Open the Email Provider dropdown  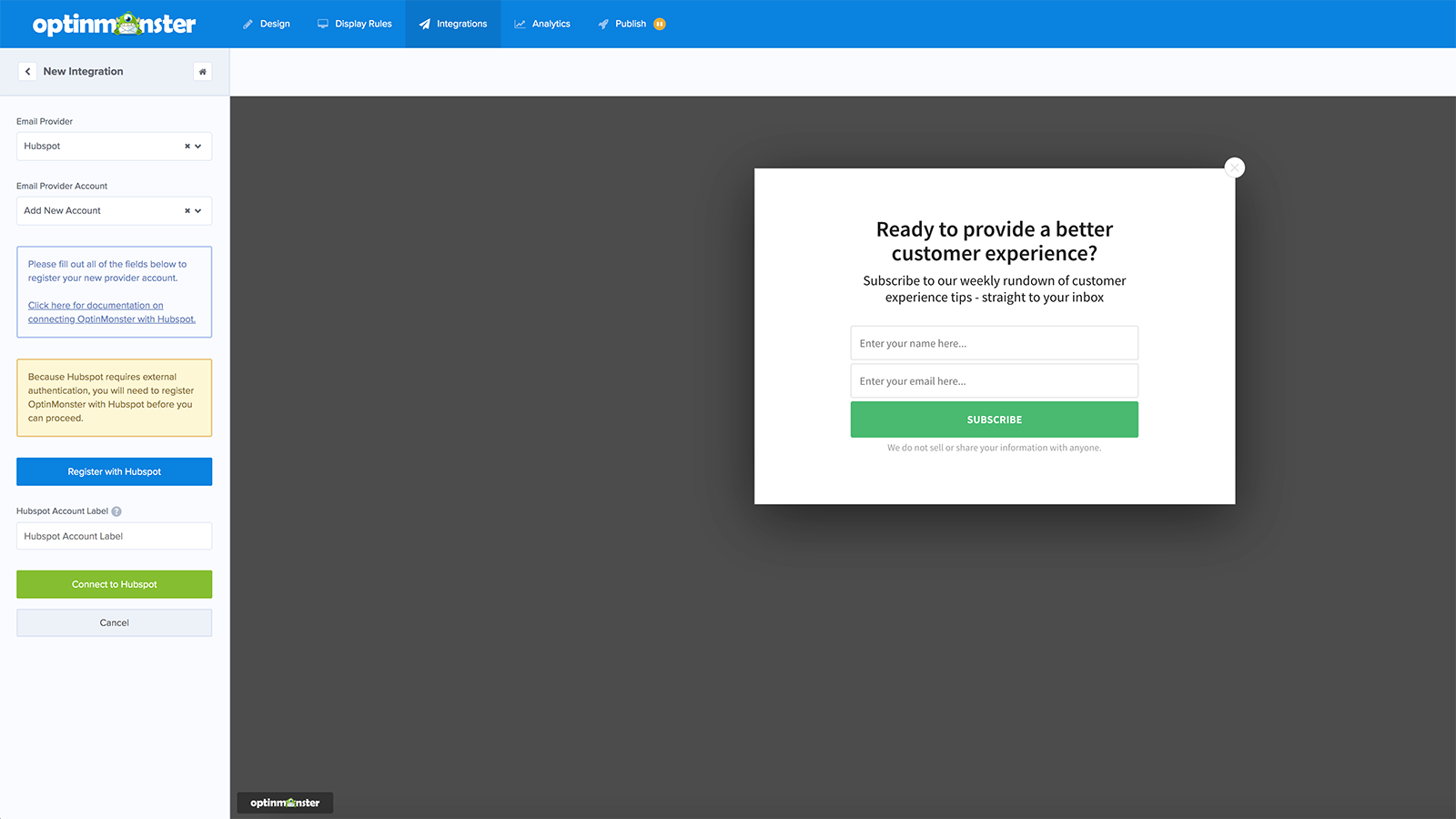(198, 146)
